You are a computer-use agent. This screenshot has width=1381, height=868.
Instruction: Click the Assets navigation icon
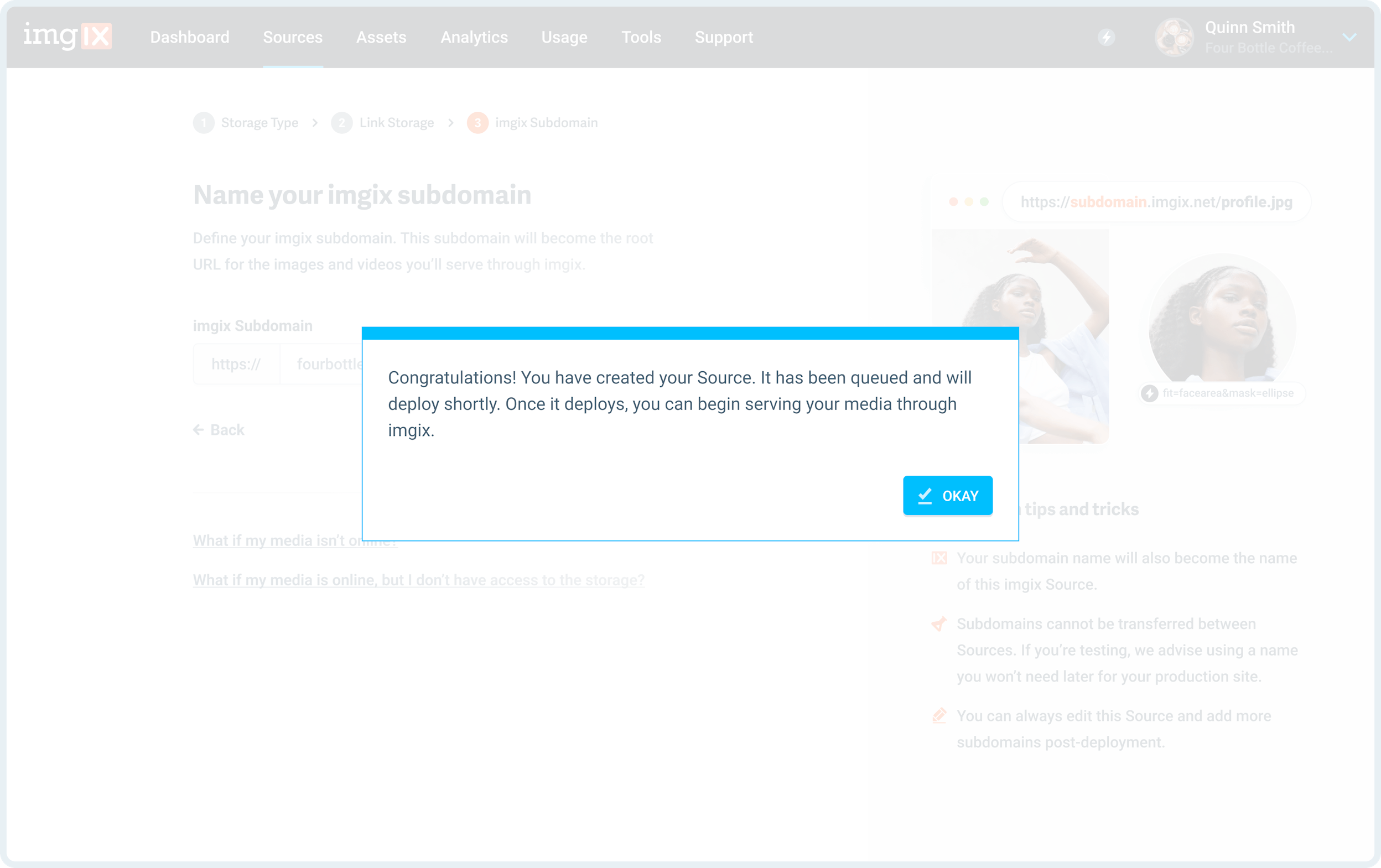[382, 37]
